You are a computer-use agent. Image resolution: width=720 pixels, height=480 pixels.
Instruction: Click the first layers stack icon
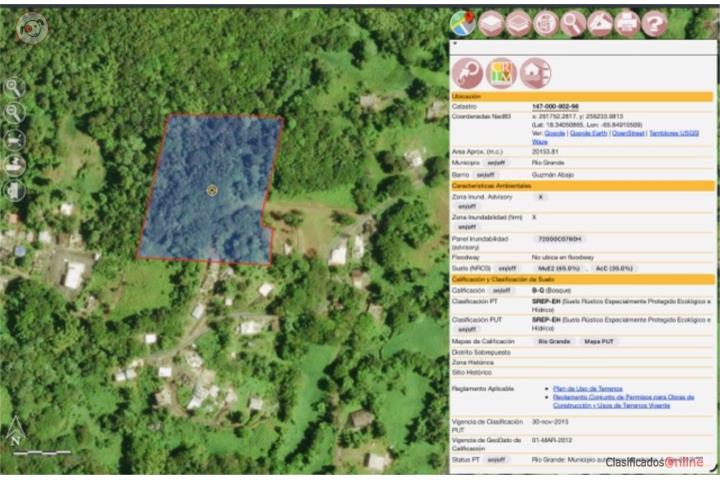[x=491, y=23]
